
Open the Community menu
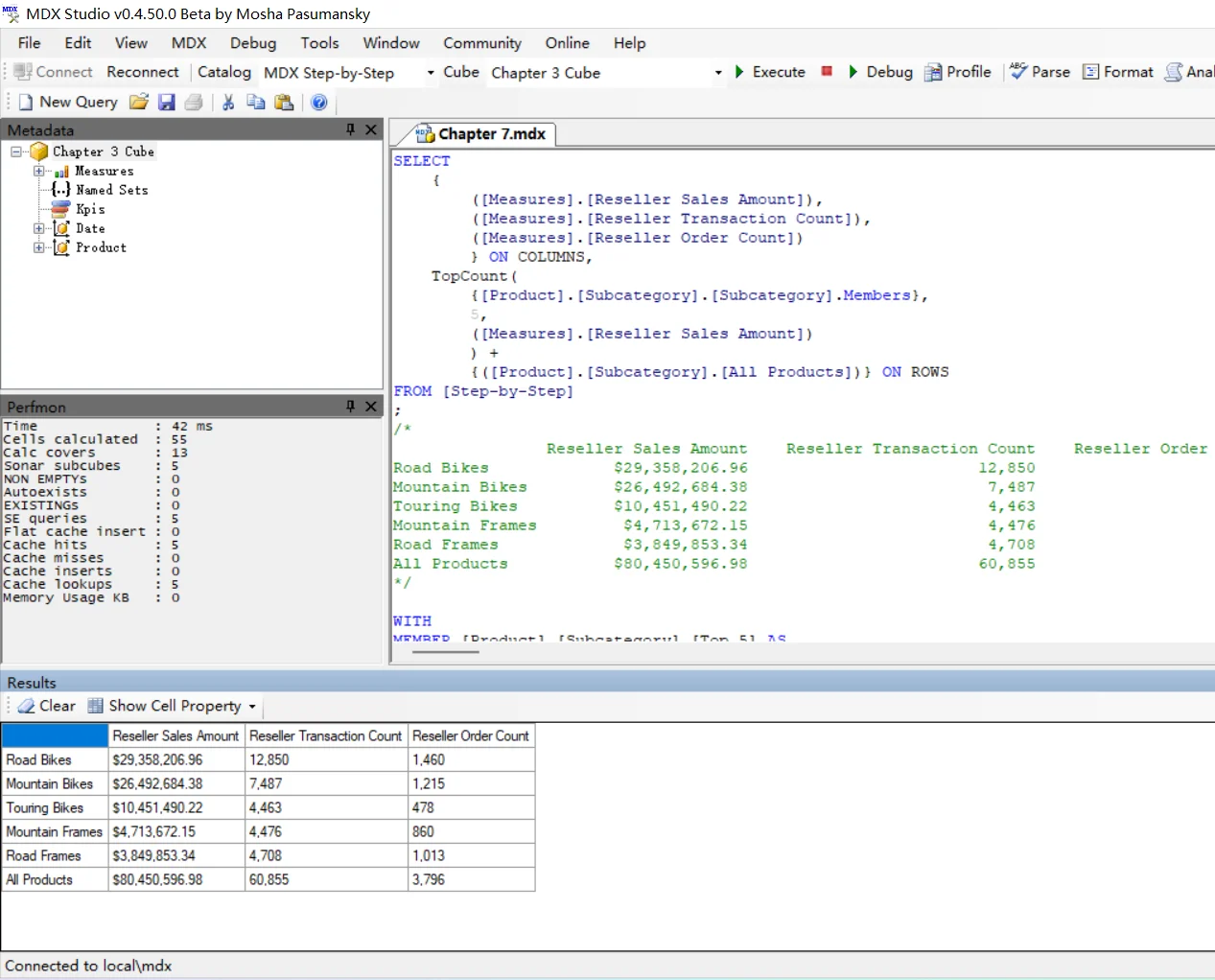click(482, 43)
